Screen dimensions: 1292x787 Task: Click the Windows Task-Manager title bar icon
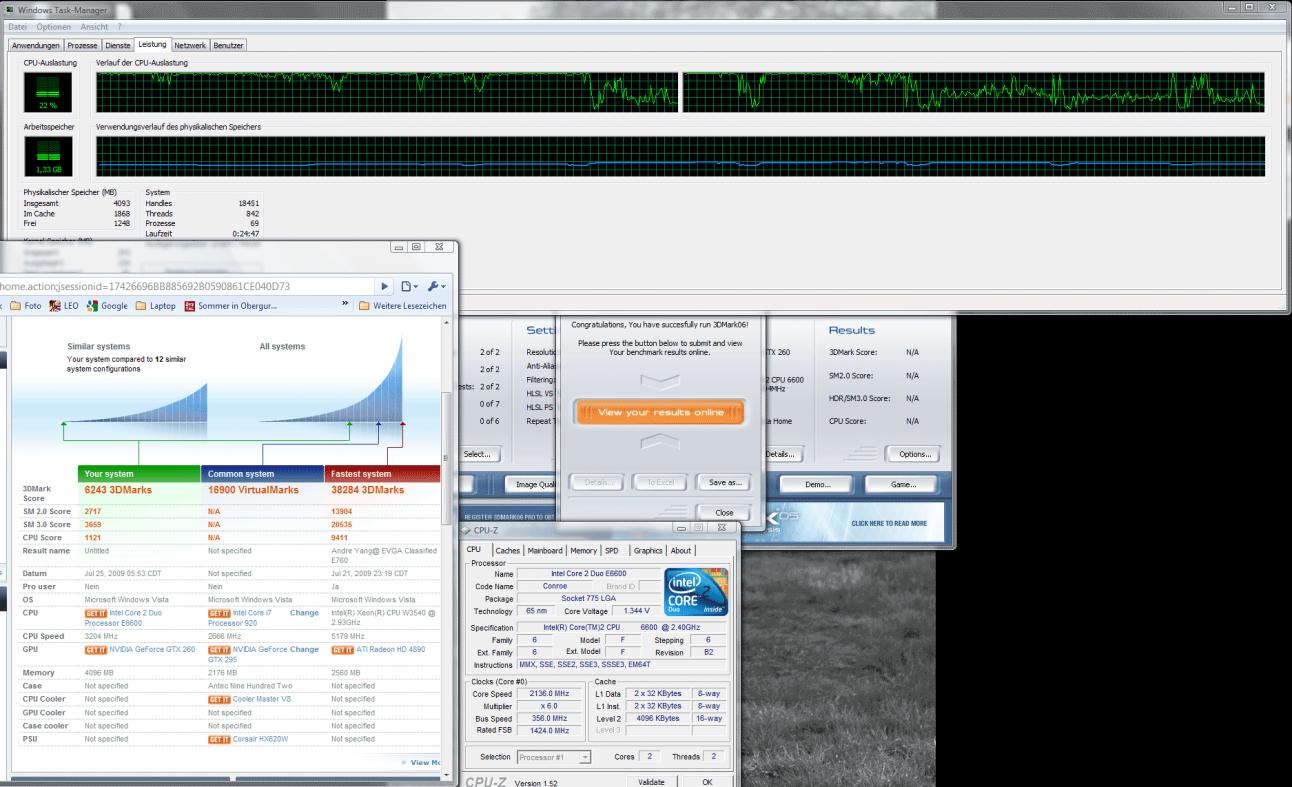pyautogui.click(x=10, y=8)
